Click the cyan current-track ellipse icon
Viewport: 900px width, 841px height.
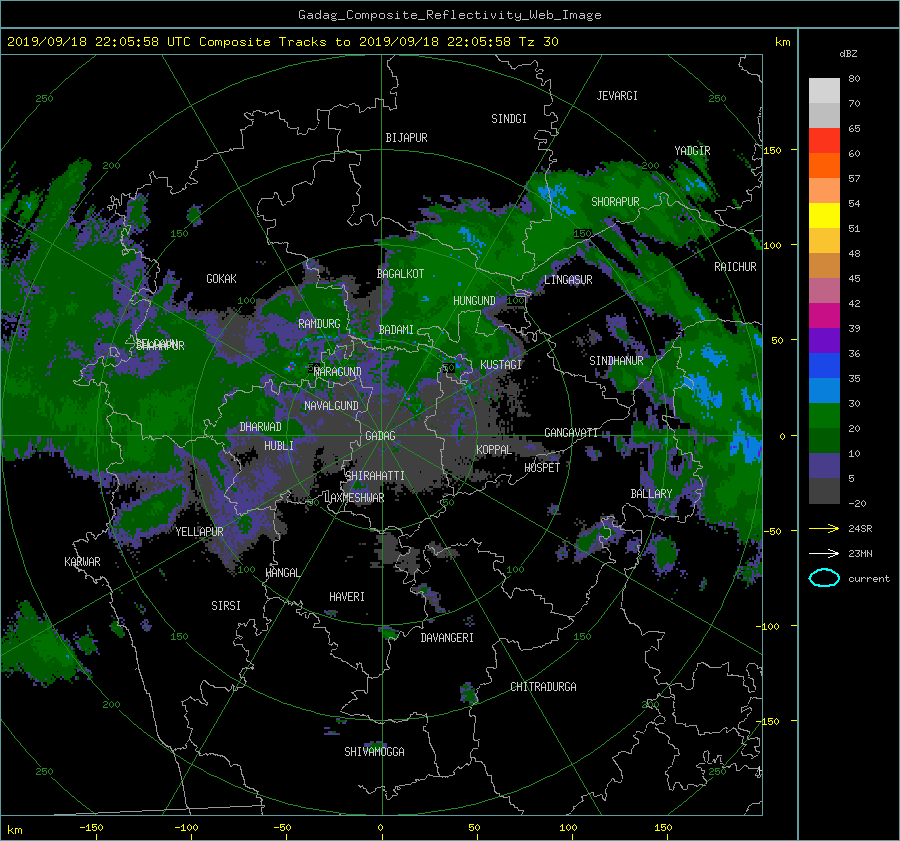pyautogui.click(x=824, y=578)
